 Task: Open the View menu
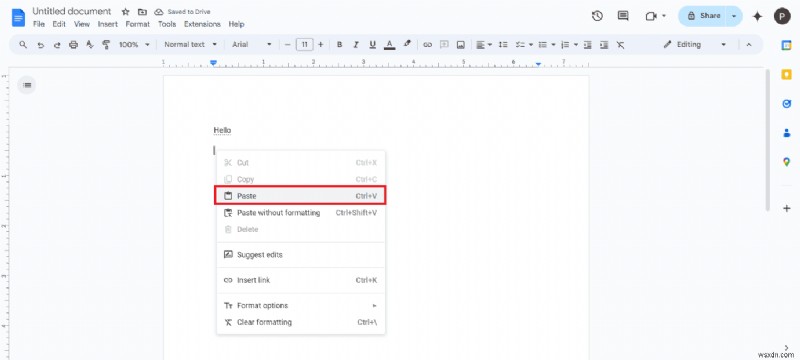82,24
